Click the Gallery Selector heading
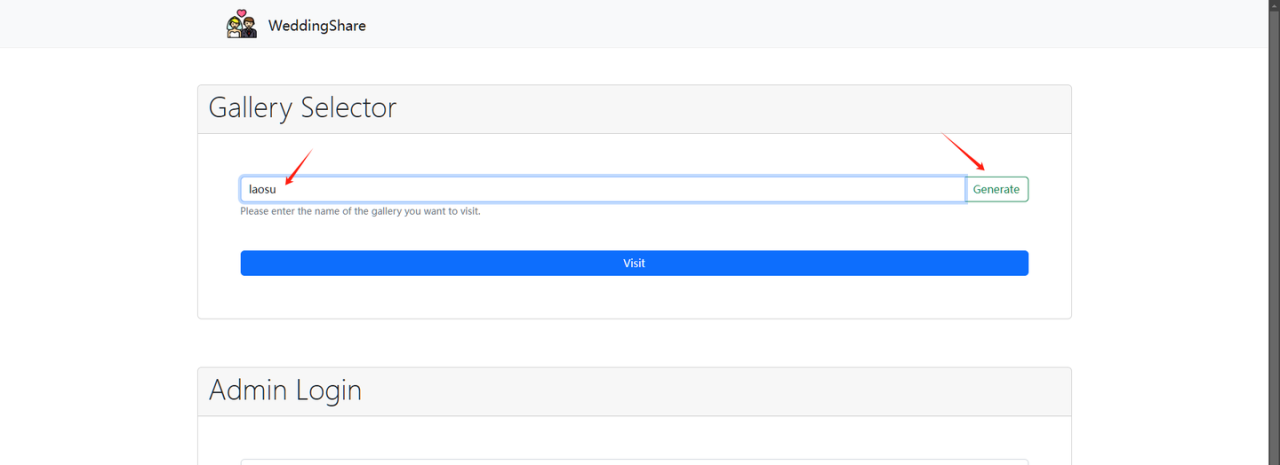The width and height of the screenshot is (1280, 465). (x=302, y=108)
